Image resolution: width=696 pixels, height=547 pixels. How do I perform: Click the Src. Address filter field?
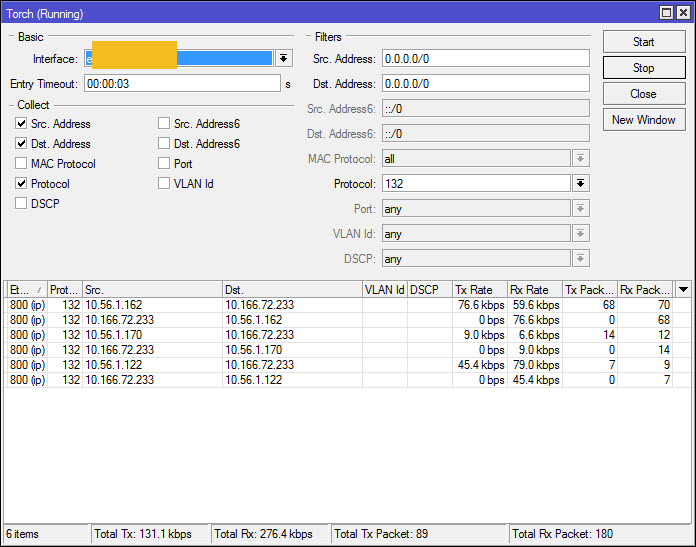pyautogui.click(x=486, y=59)
